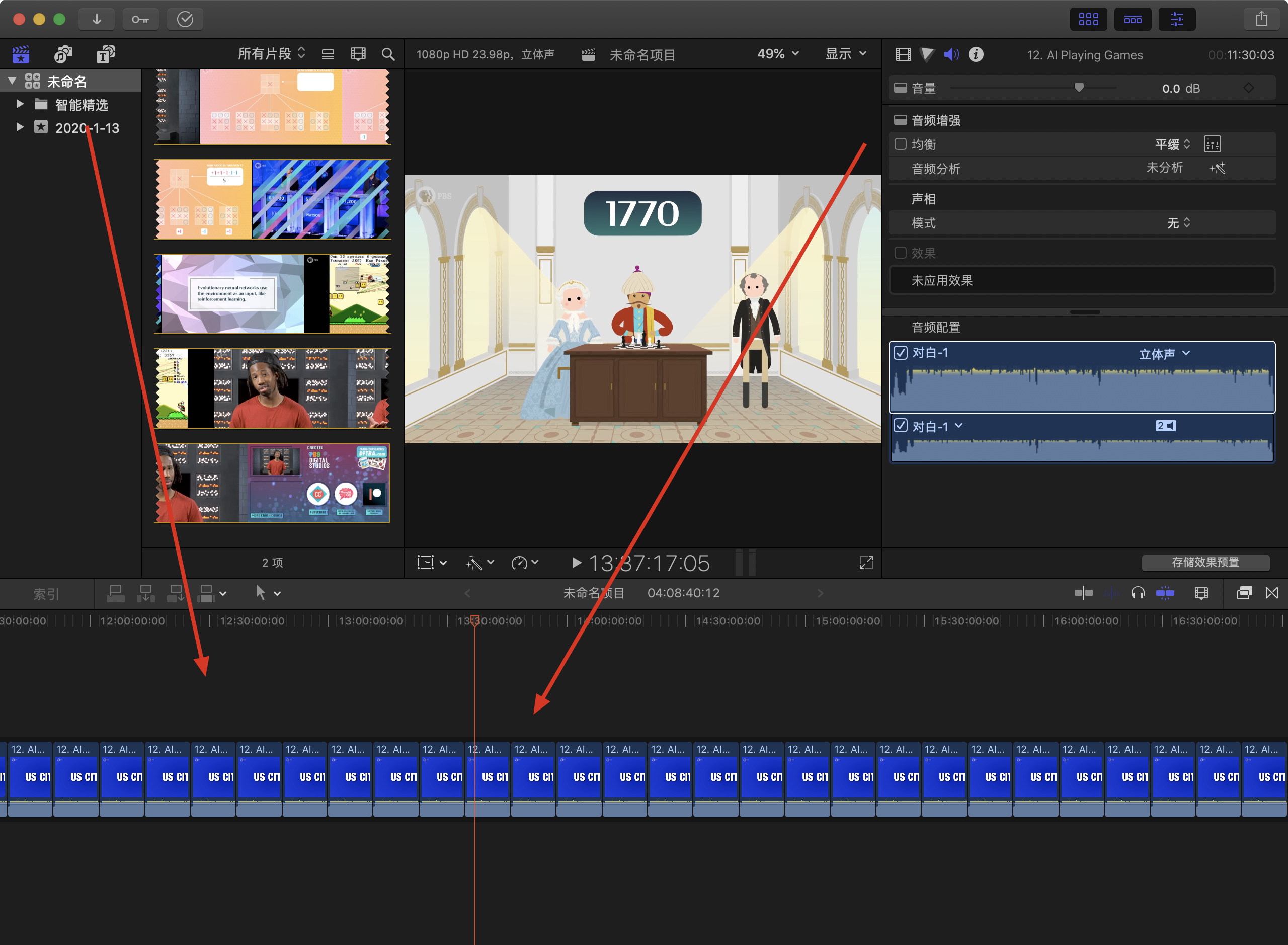This screenshot has width=1288, height=945.
Task: Click the share export icon
Action: coord(1261,20)
